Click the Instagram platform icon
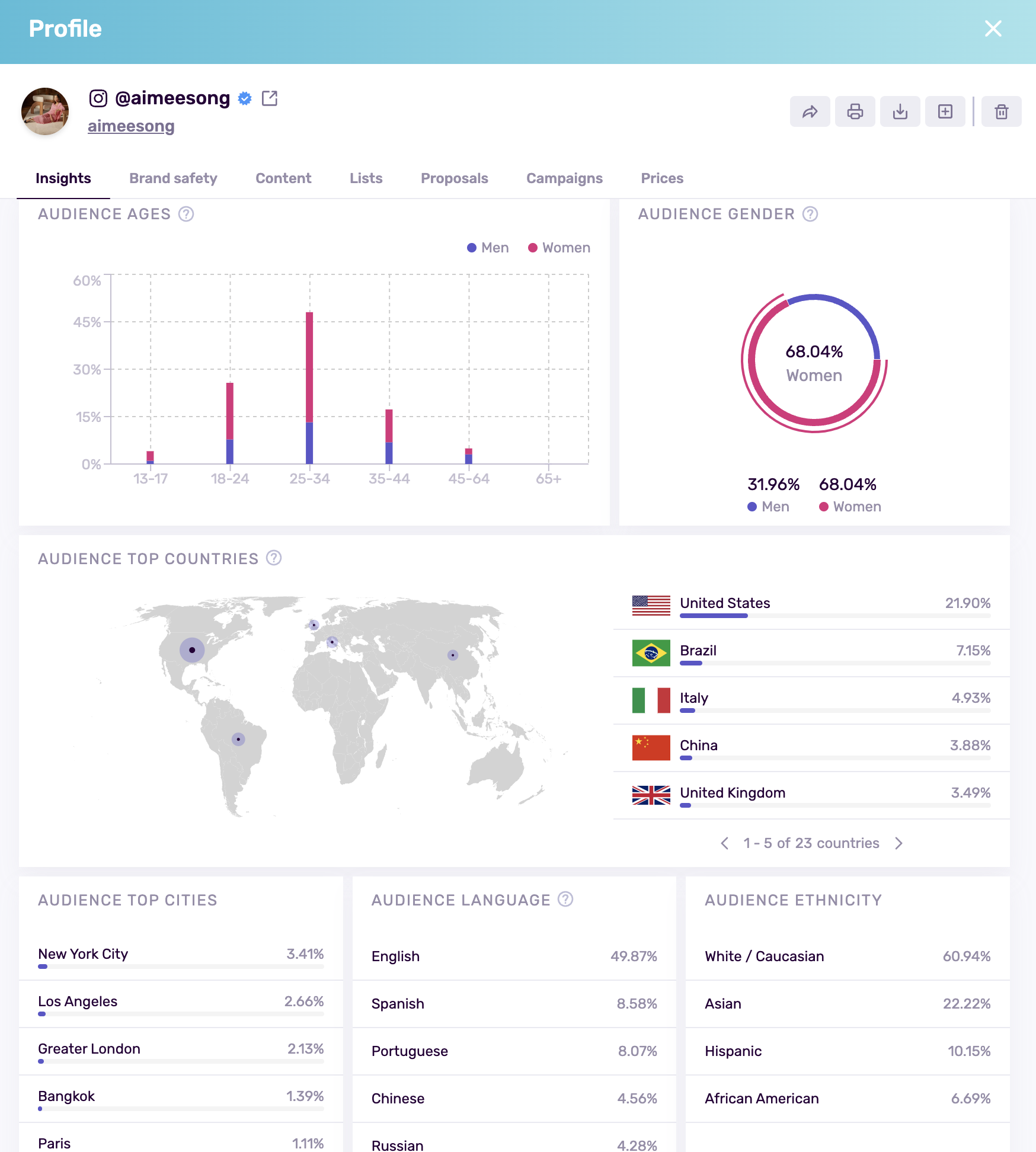 [x=98, y=98]
